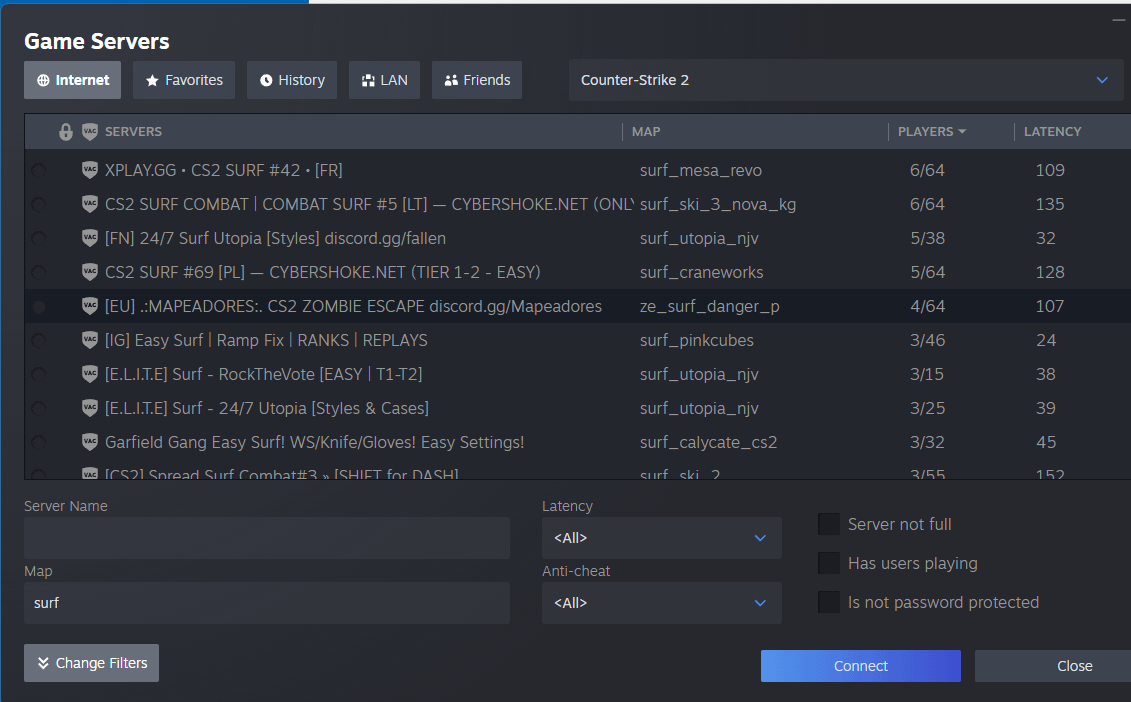Select [IG] Easy Surf Ramp Fix server
The height and width of the screenshot is (702, 1131).
point(578,340)
